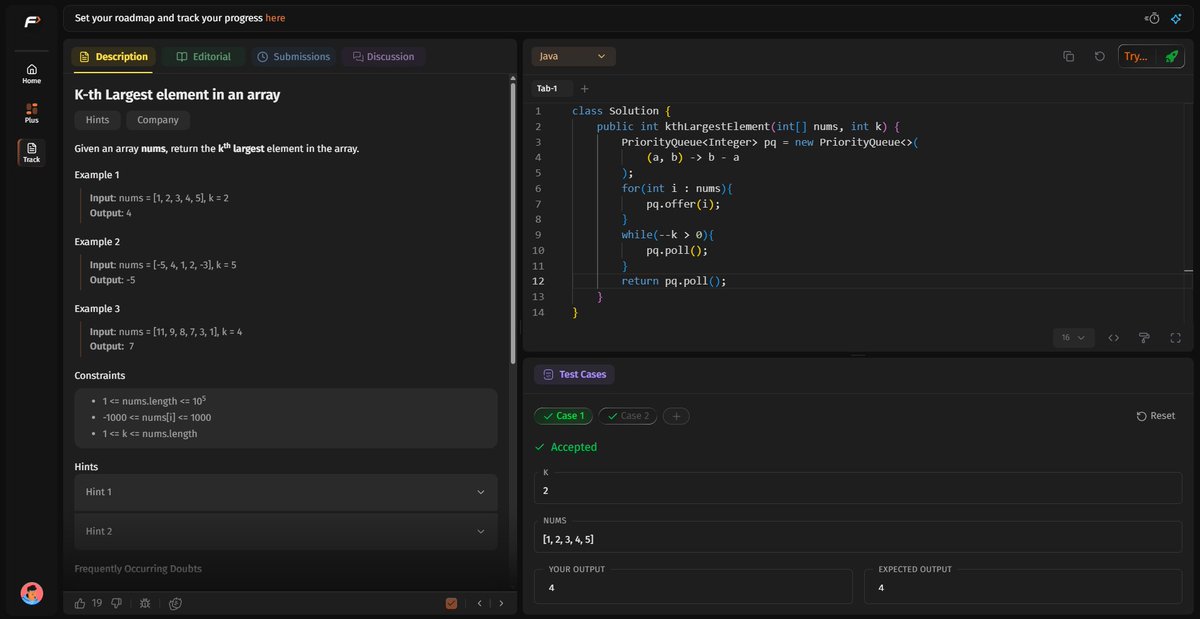Dislike the problem with thumbs down

click(116, 603)
